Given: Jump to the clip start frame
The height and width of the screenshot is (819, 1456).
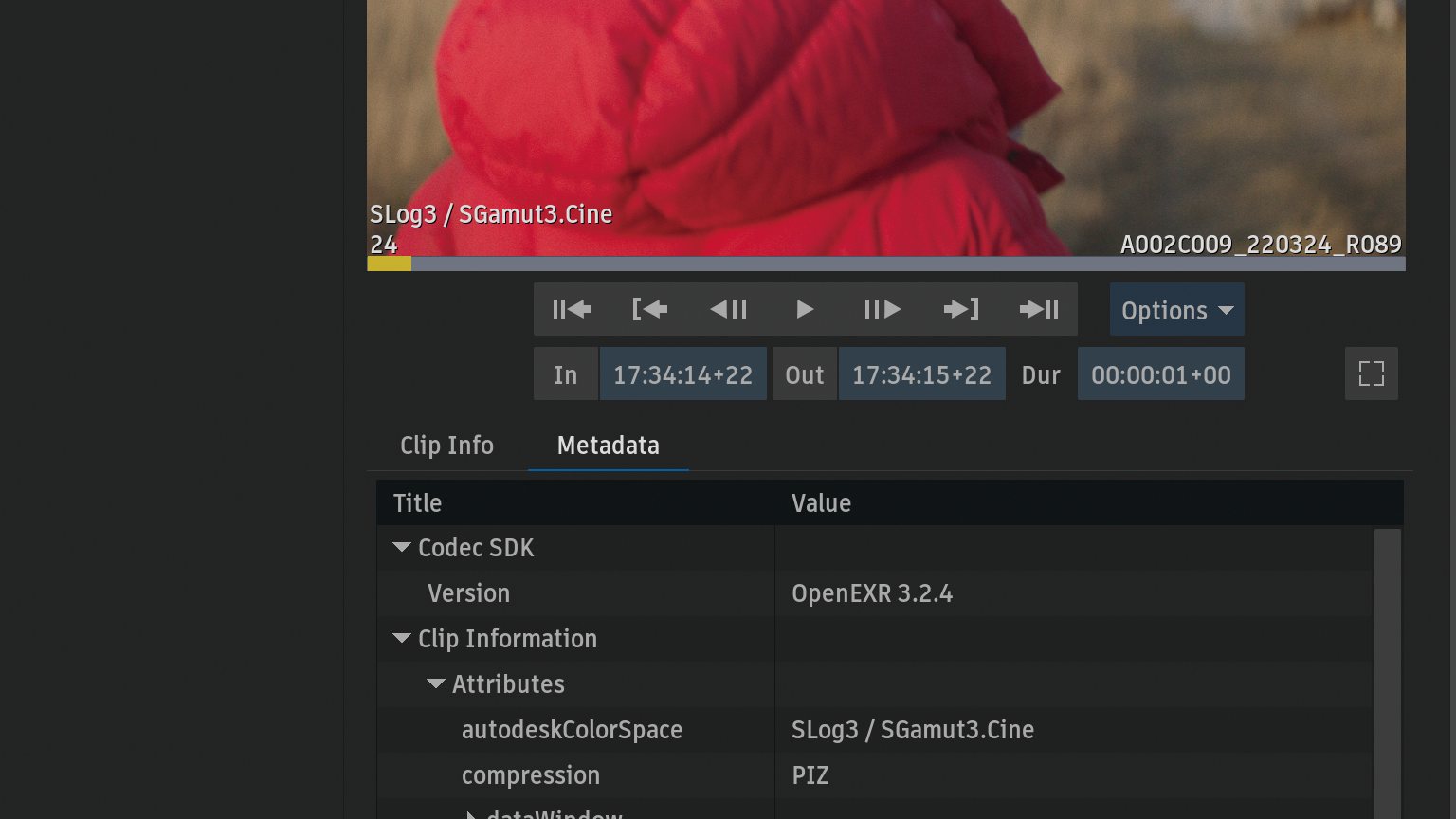Looking at the screenshot, I should click(x=572, y=309).
